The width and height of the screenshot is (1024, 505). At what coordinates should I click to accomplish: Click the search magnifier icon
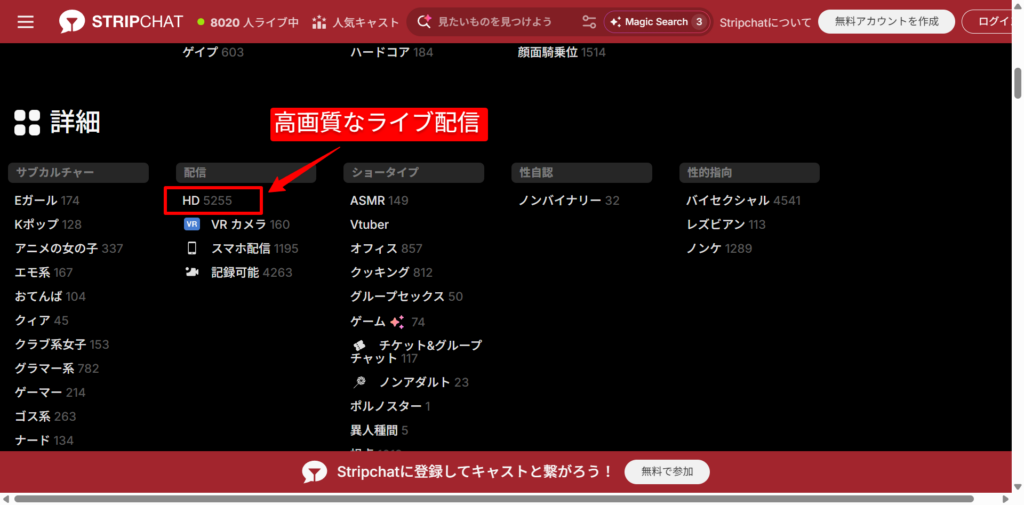click(x=424, y=22)
